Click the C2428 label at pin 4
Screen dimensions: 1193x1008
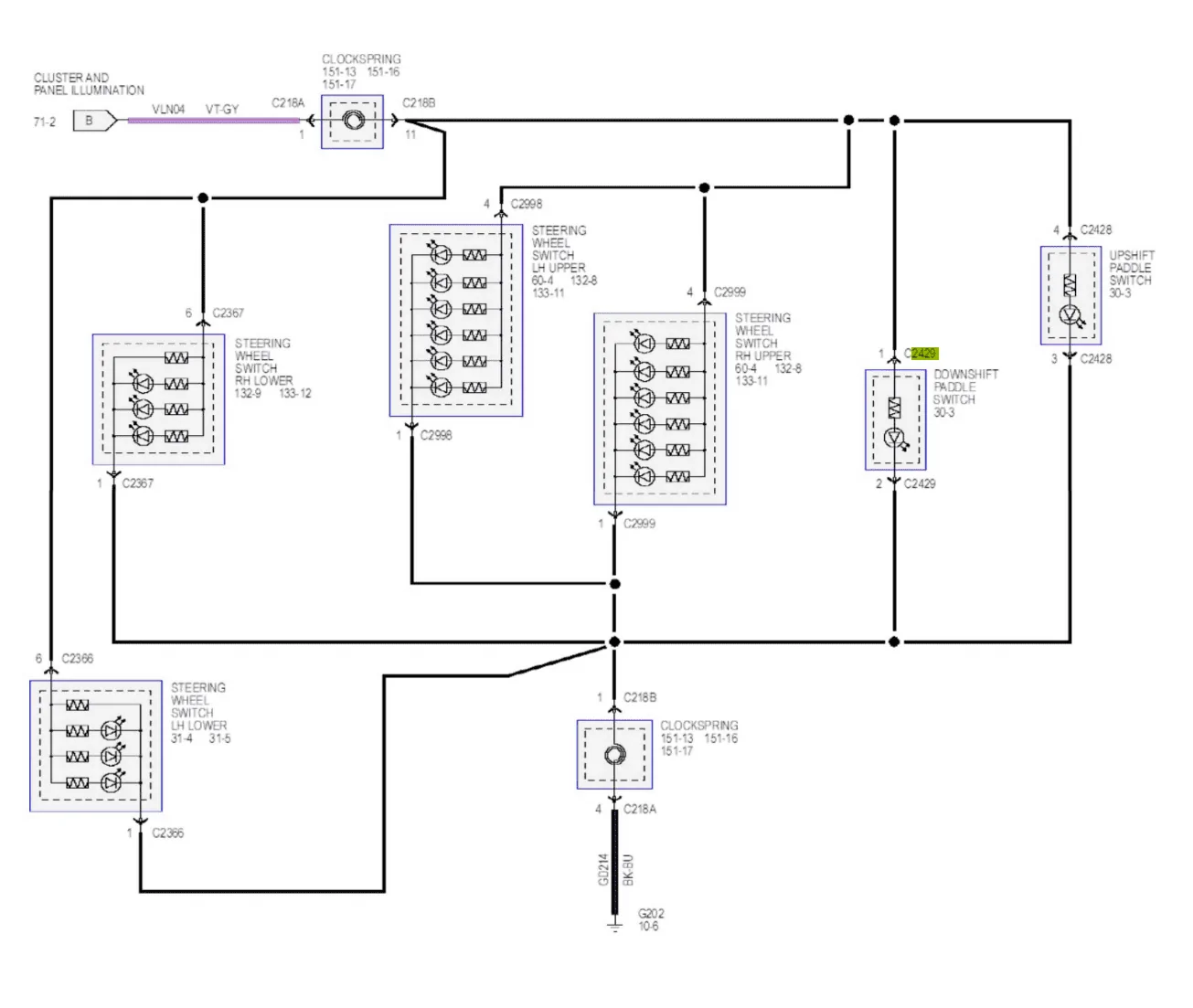(x=1096, y=229)
